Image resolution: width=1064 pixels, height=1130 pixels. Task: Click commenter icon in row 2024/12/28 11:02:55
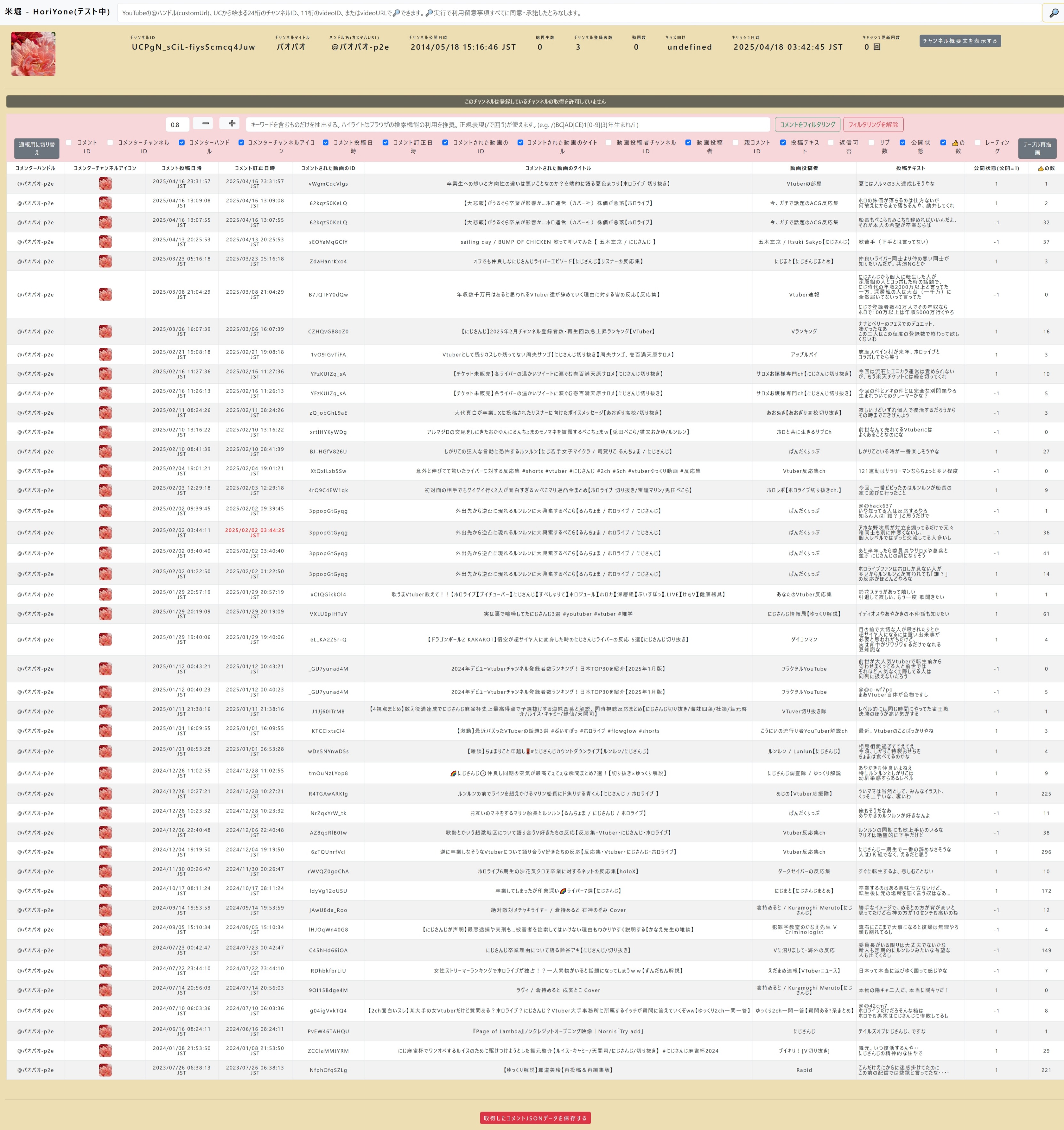coord(105,773)
